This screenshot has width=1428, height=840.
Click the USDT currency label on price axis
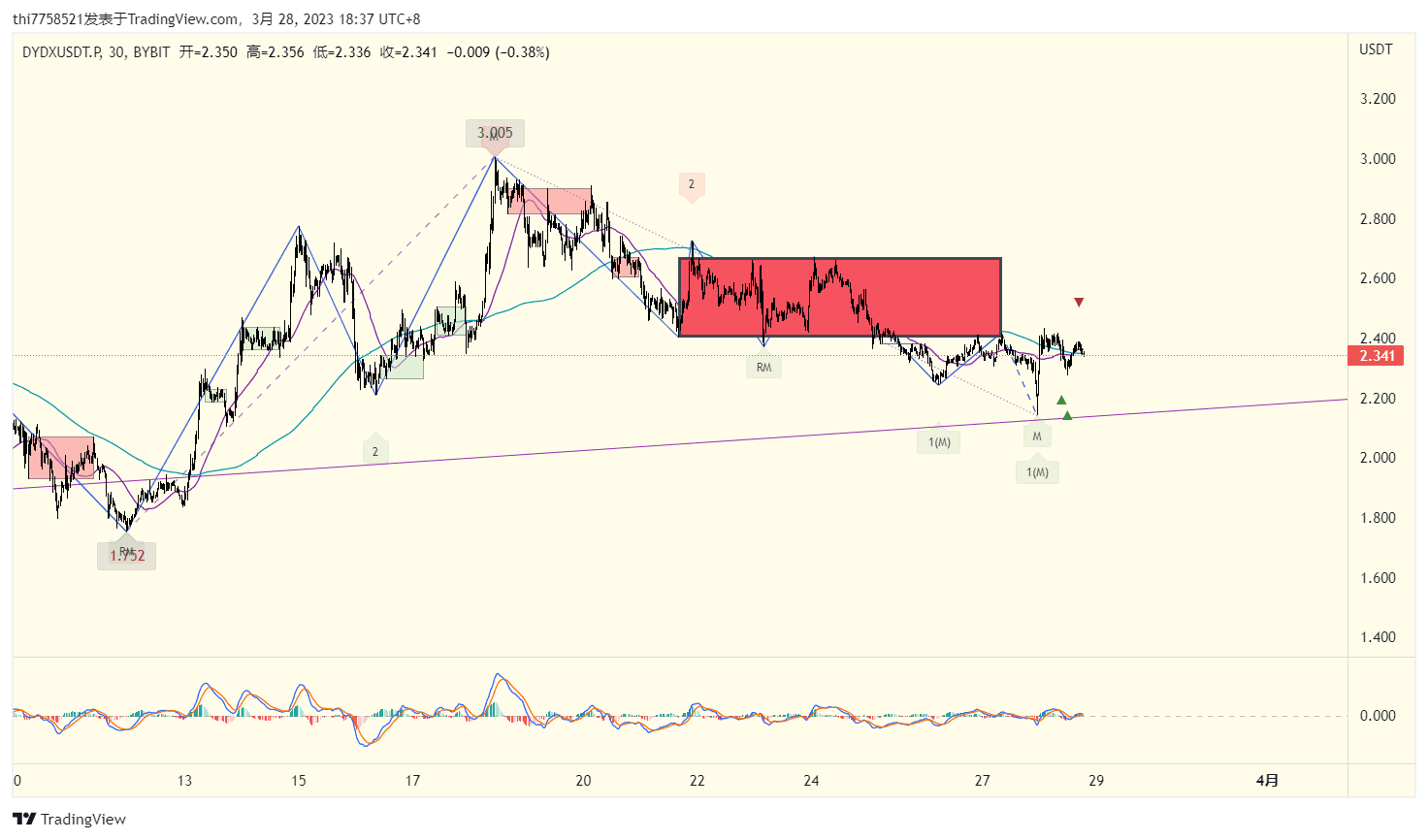pyautogui.click(x=1376, y=49)
